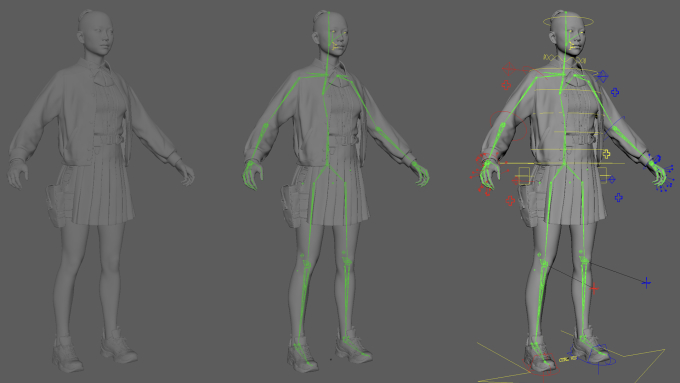Image resolution: width=680 pixels, height=383 pixels.
Task: Select the small blue diamond control at the hip
Action: 611,179
